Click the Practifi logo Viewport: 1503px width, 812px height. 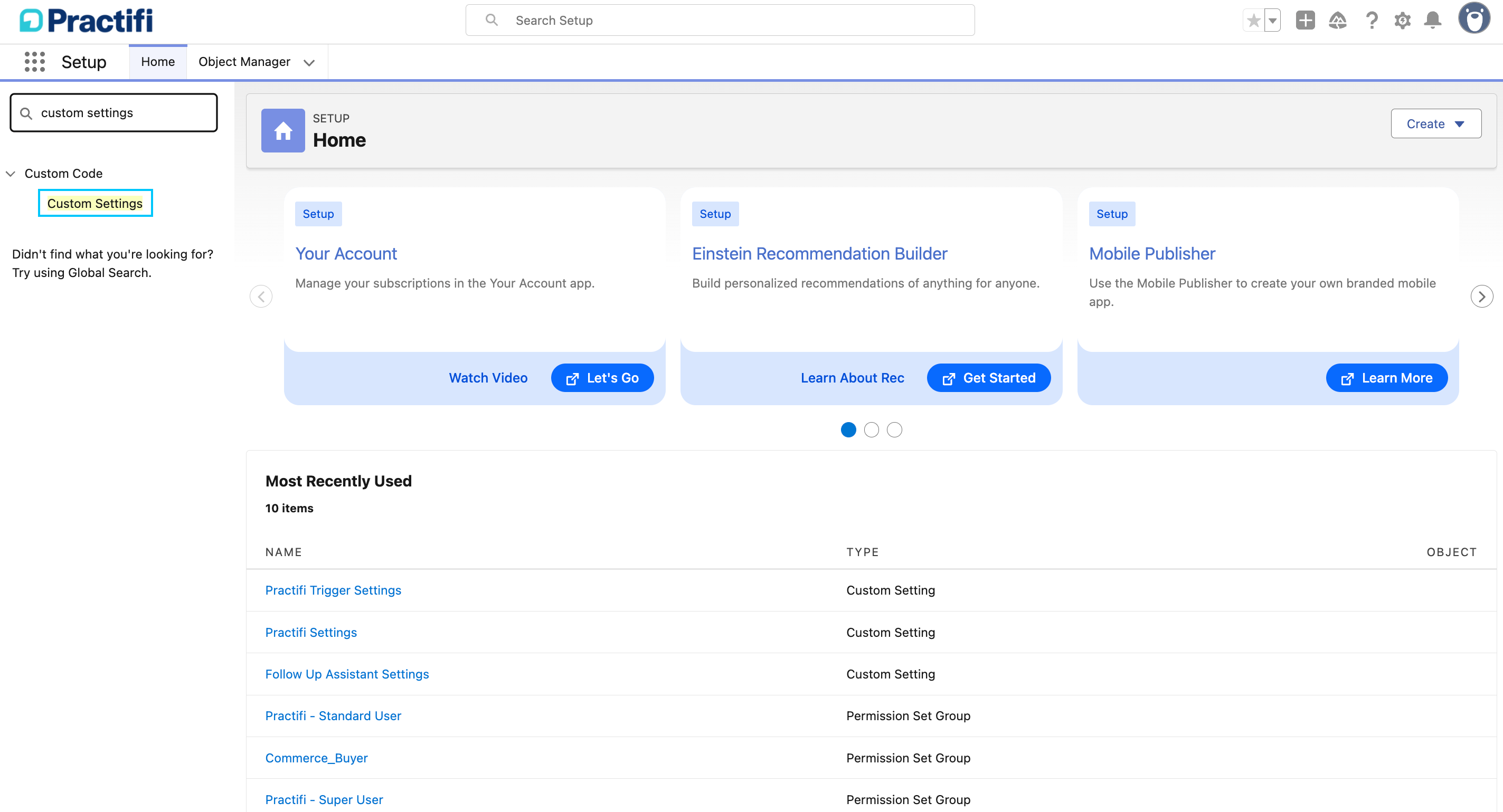pos(87,21)
